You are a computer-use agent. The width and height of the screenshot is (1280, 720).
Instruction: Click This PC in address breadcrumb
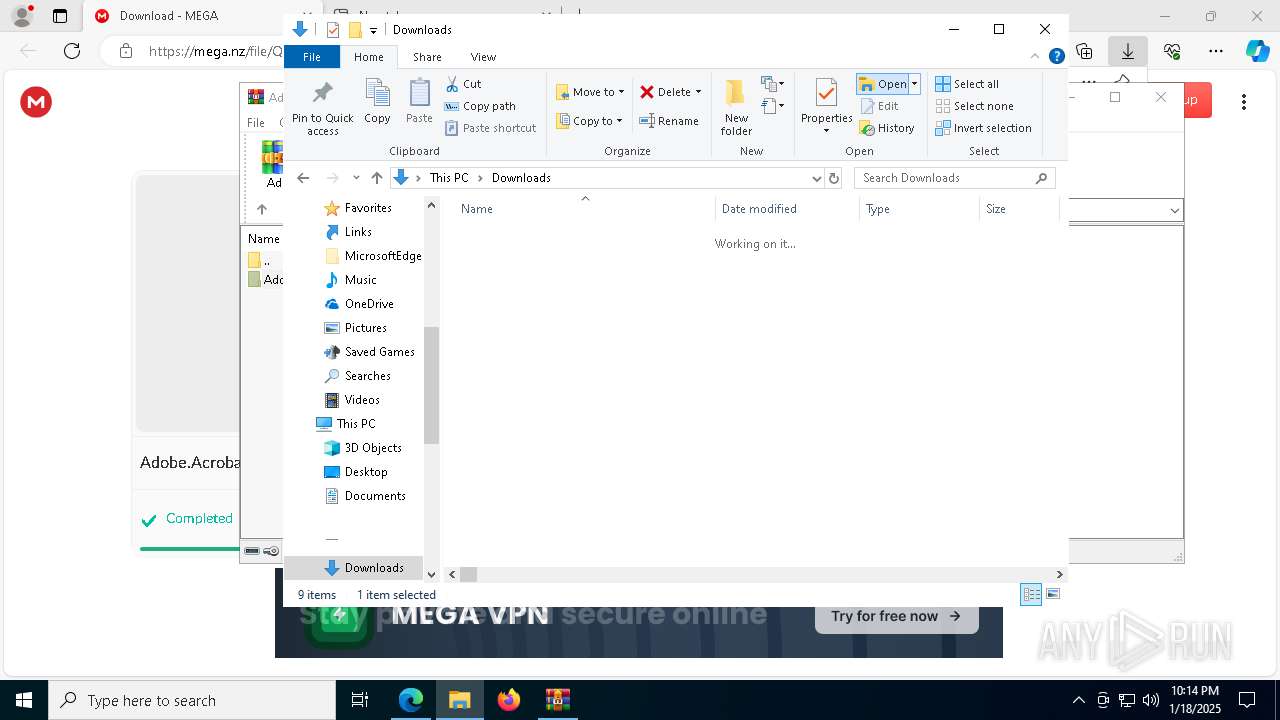(449, 178)
